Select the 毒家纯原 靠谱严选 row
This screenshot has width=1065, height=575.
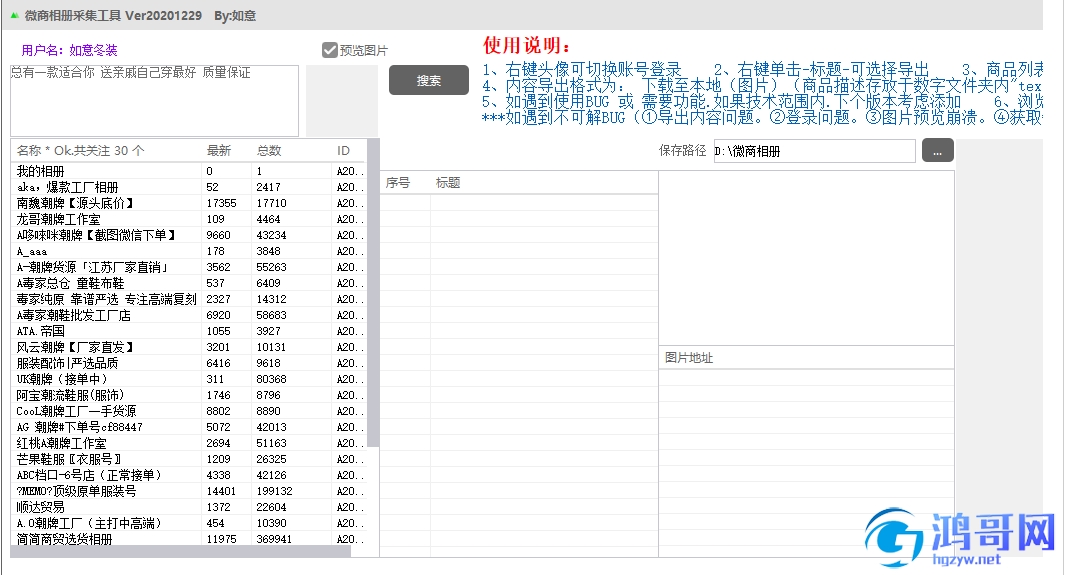pyautogui.click(x=189, y=299)
